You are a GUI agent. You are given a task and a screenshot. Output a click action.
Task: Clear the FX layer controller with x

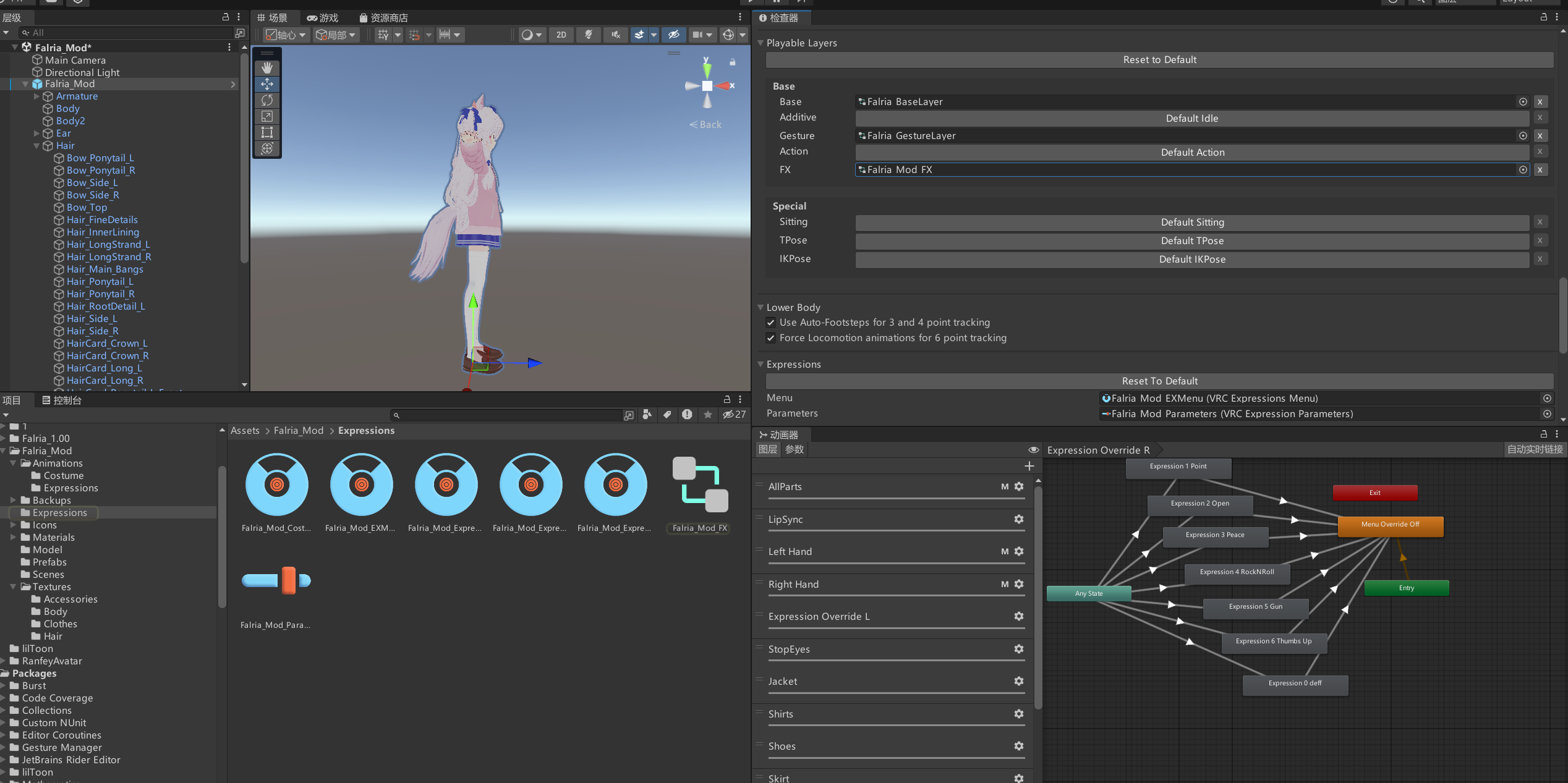click(x=1540, y=170)
